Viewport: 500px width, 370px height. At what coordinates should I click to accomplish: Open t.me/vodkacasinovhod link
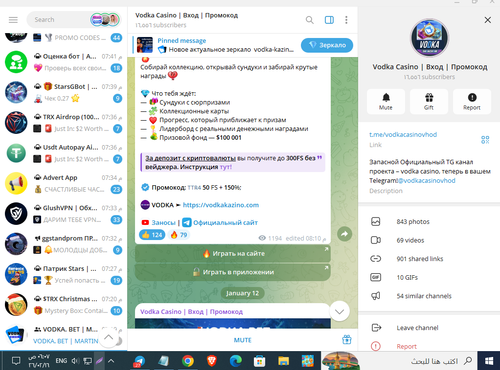point(403,135)
